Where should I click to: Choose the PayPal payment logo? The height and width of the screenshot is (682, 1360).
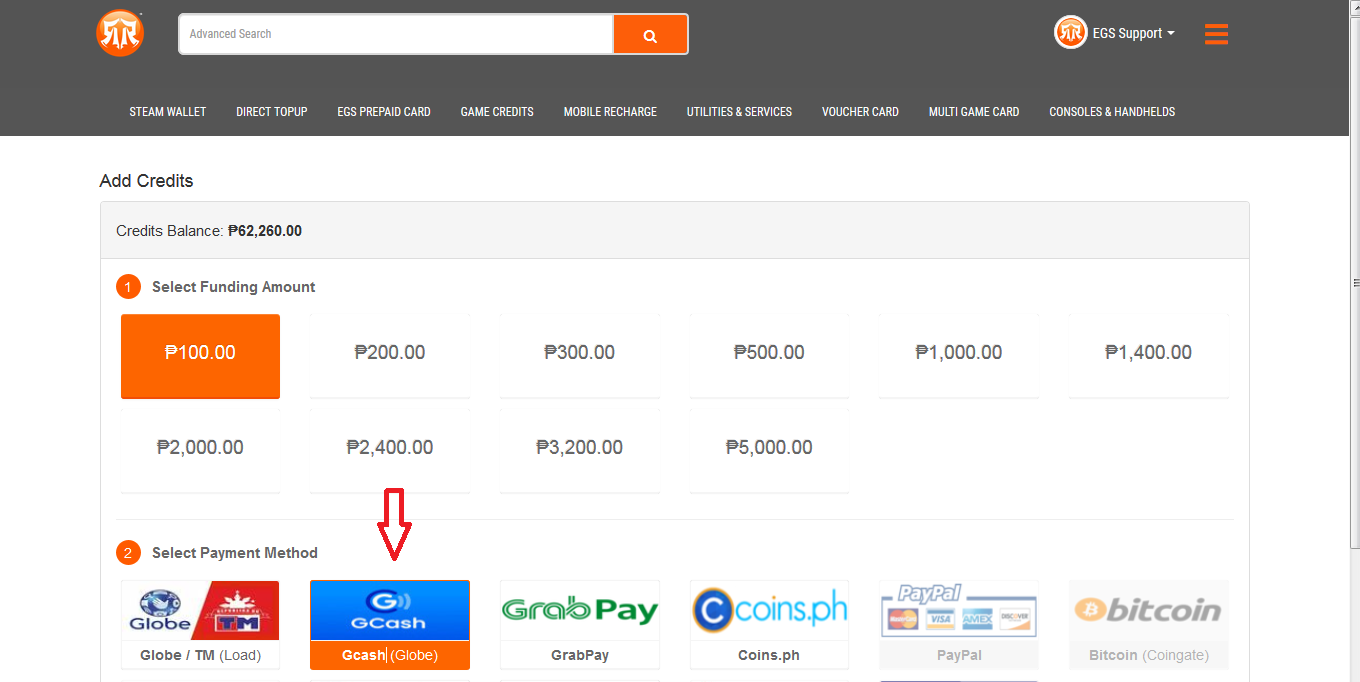coord(959,611)
